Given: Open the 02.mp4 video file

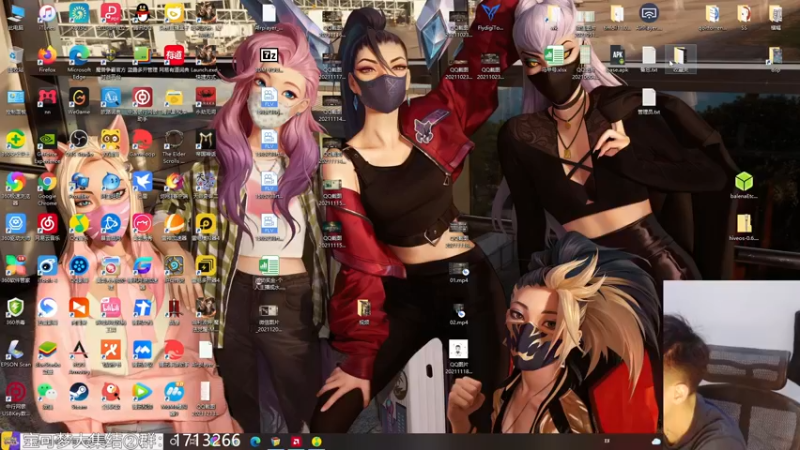Looking at the screenshot, I should 459,311.
